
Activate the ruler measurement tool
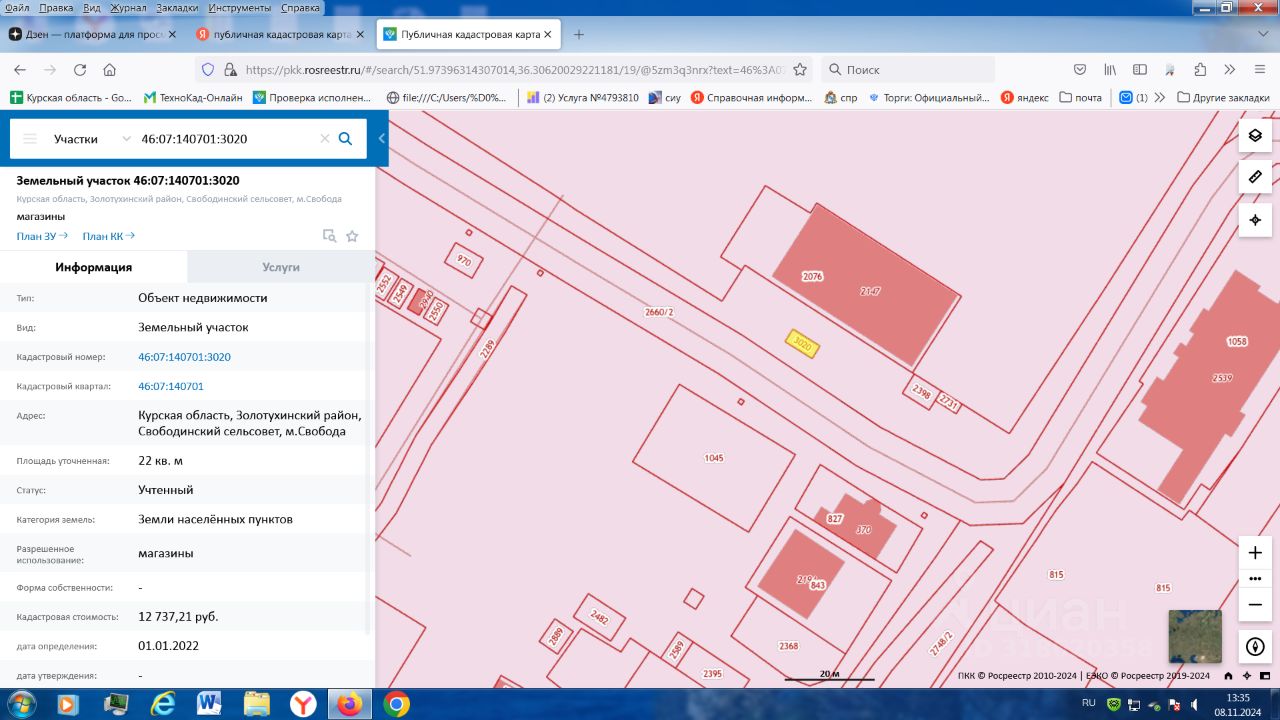[1255, 177]
